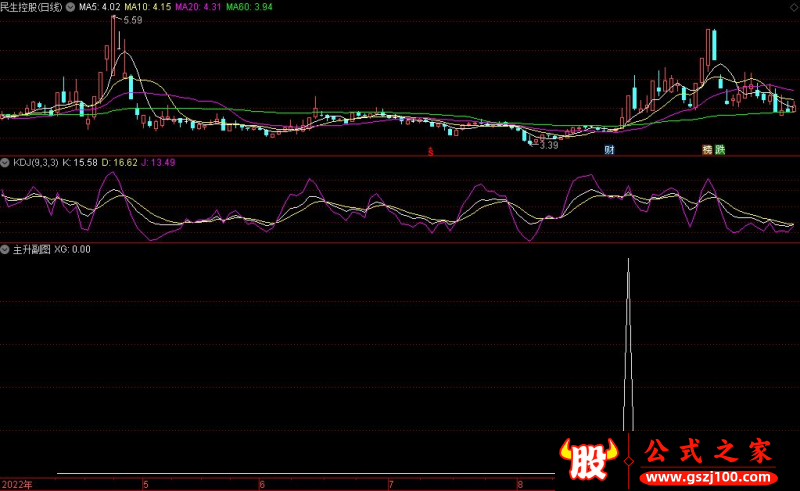Click the green MA60 legend label
The image size is (800, 491).
point(249,6)
